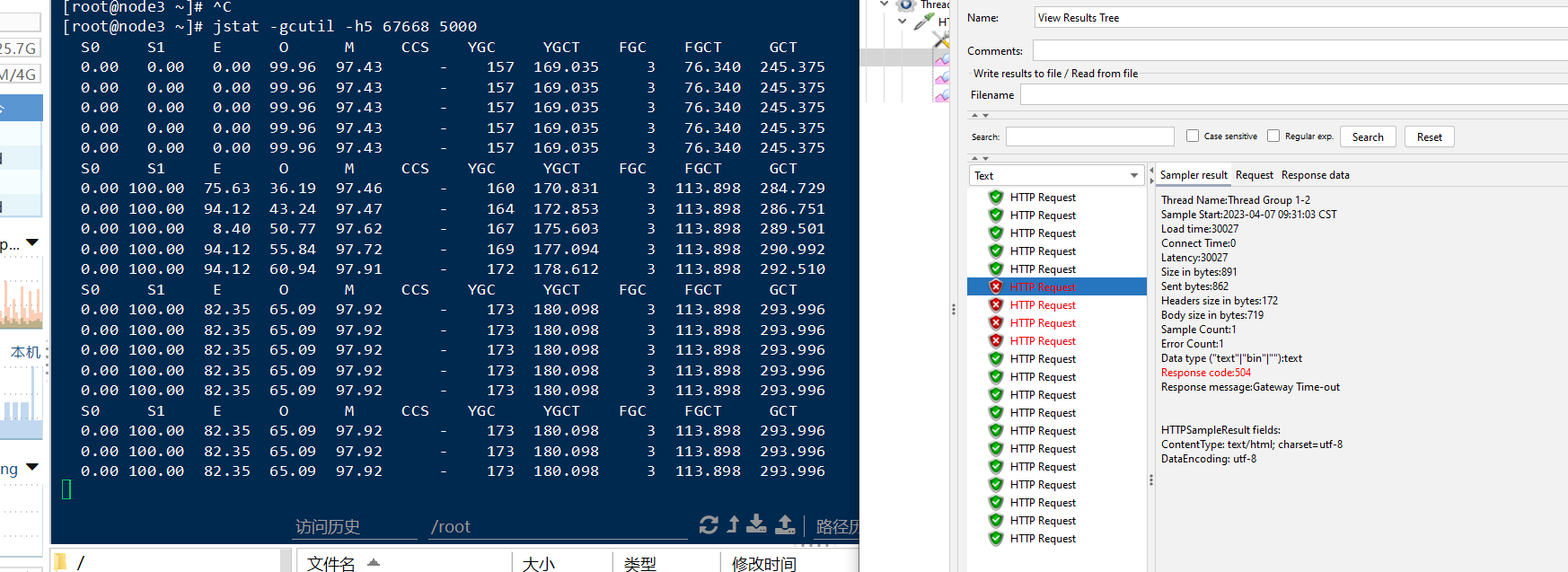Click the wrench and screwdriver config icon
1568x572 pixels.
940,40
